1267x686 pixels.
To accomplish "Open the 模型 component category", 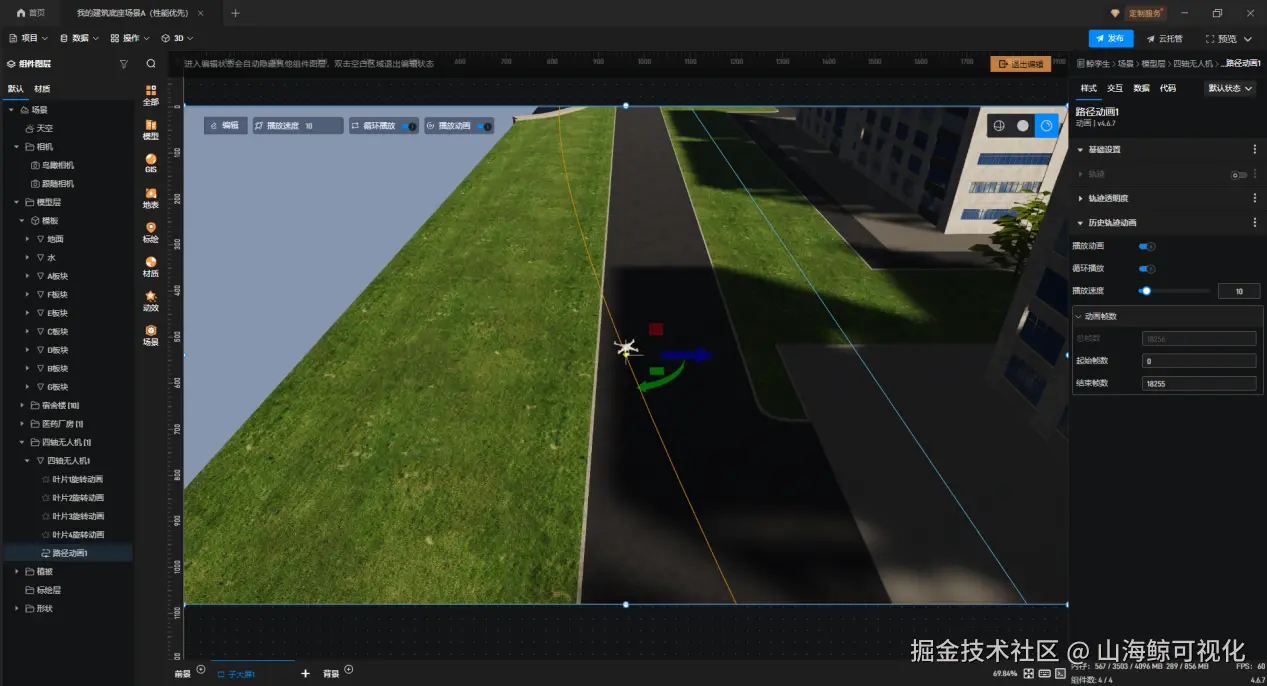I will (x=151, y=129).
